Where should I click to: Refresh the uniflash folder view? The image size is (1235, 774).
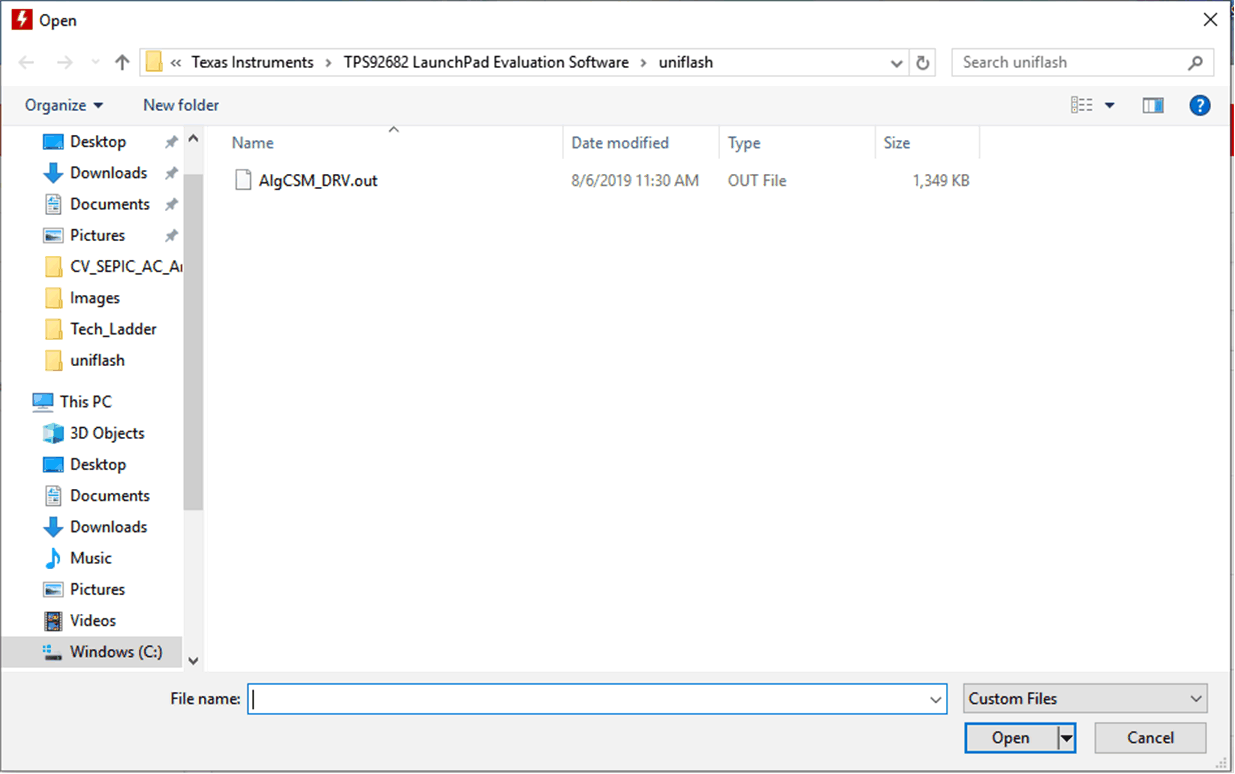(x=921, y=62)
